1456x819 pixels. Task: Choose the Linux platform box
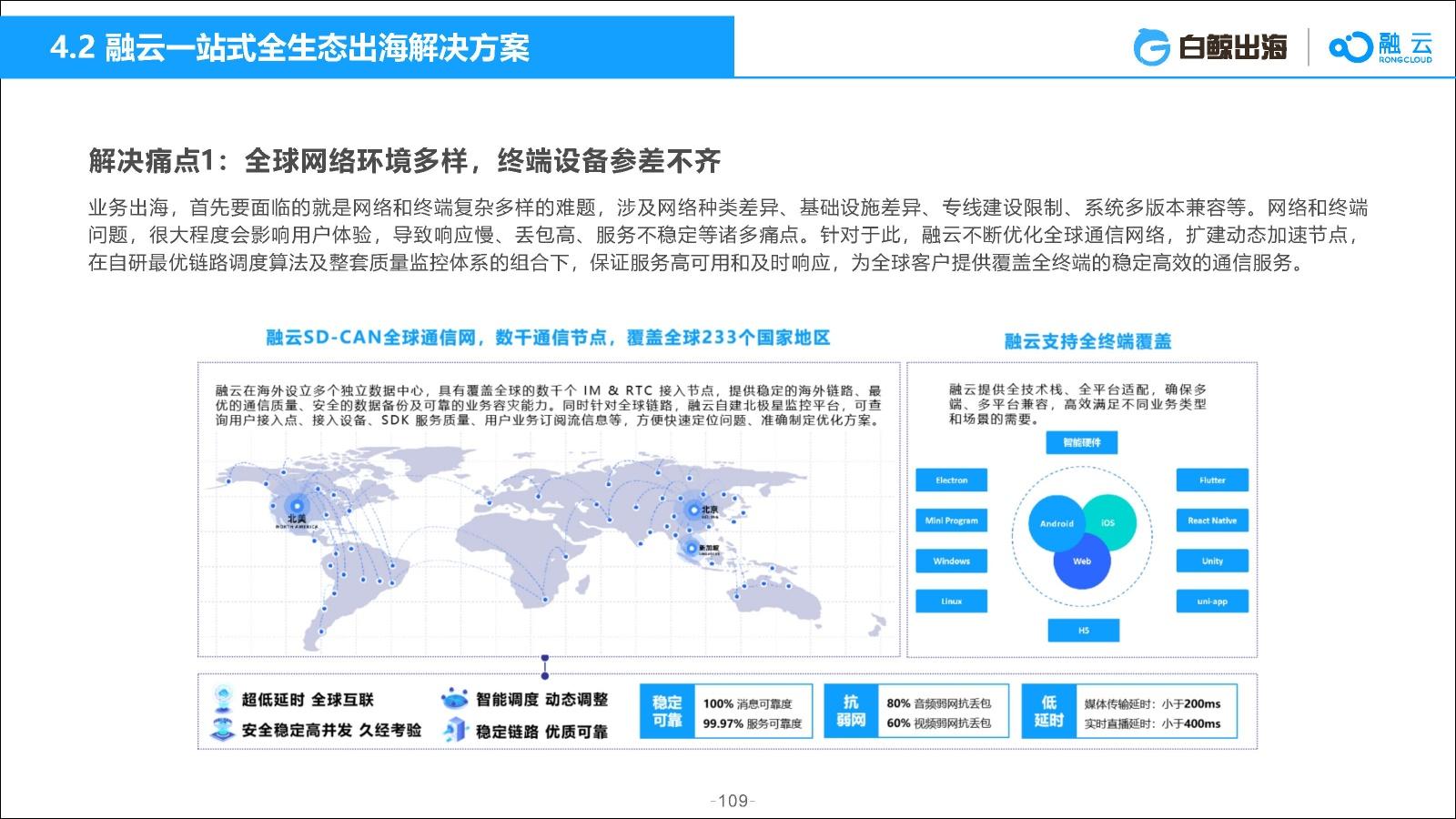tap(952, 602)
